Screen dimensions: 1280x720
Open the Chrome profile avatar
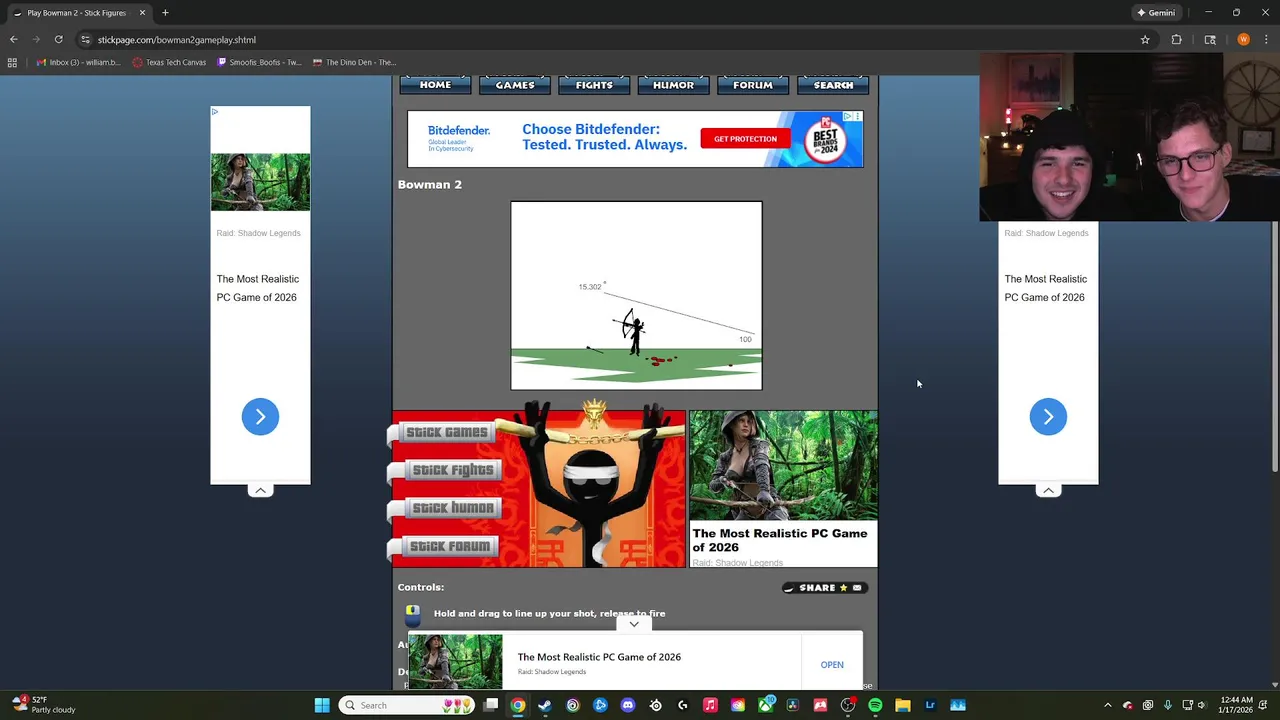(1243, 40)
